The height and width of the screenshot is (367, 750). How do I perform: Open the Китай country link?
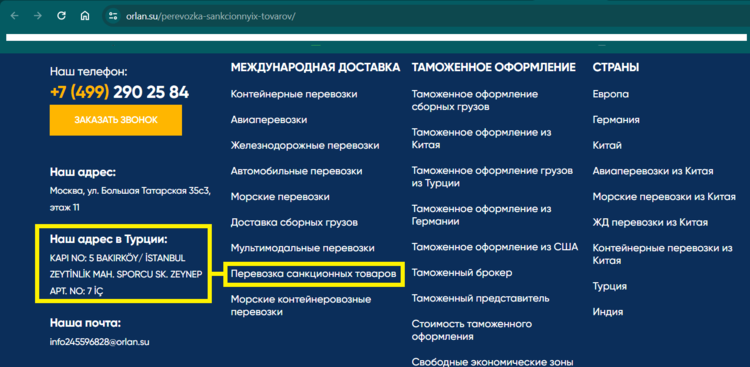coord(607,145)
